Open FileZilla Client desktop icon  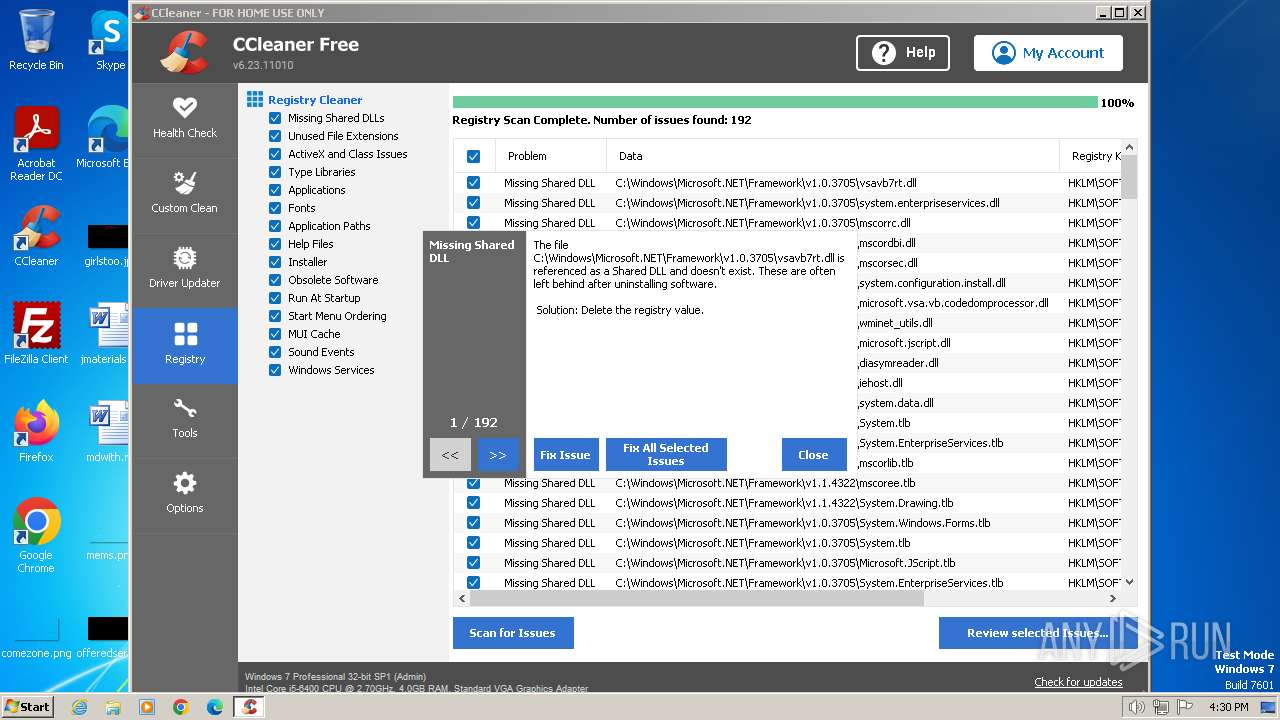pyautogui.click(x=36, y=334)
